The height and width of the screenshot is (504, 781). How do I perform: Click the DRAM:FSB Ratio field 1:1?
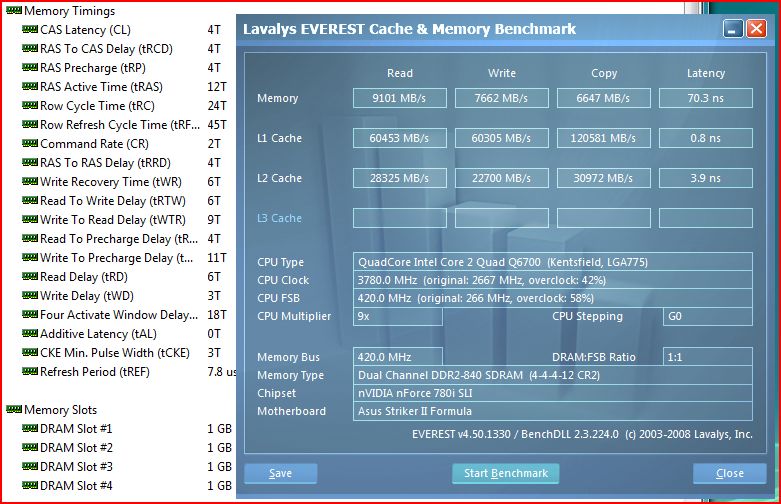click(x=708, y=357)
